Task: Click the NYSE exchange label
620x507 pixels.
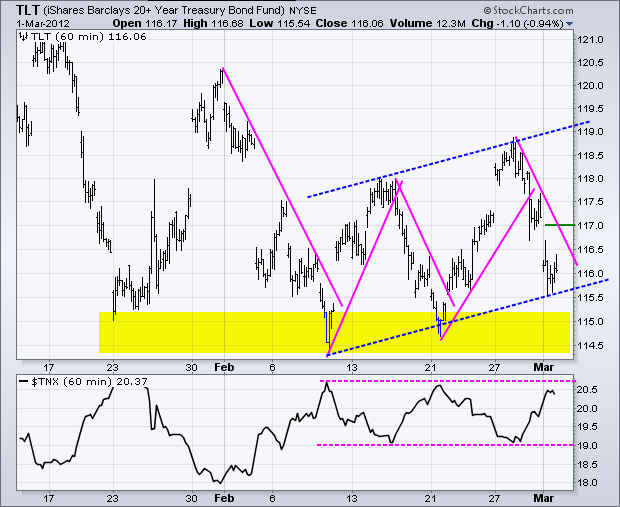Action: coord(302,11)
